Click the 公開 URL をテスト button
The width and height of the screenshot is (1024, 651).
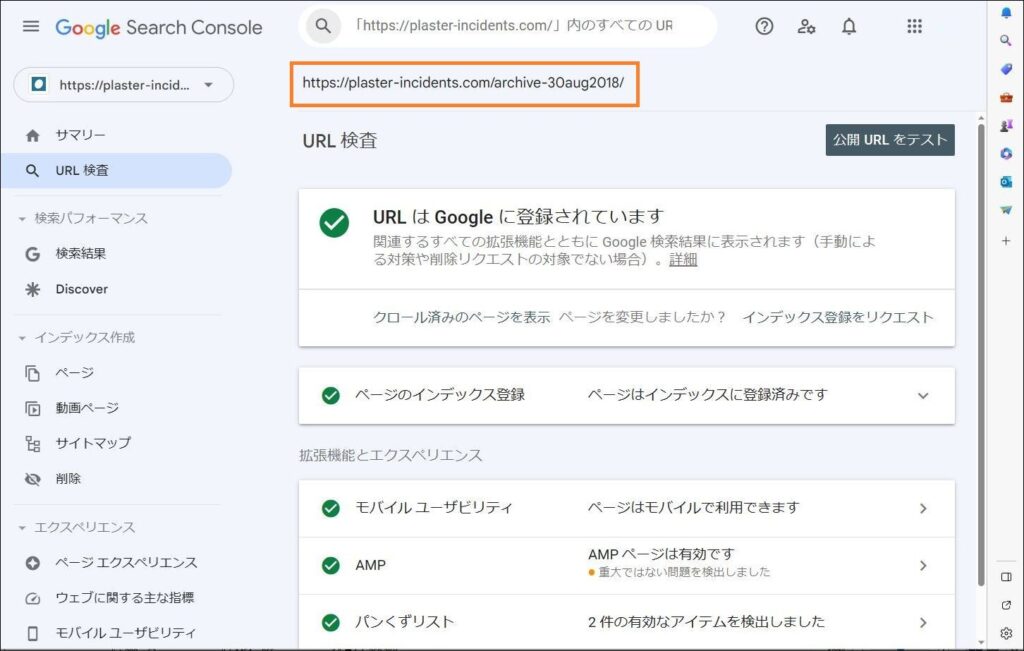pos(889,140)
